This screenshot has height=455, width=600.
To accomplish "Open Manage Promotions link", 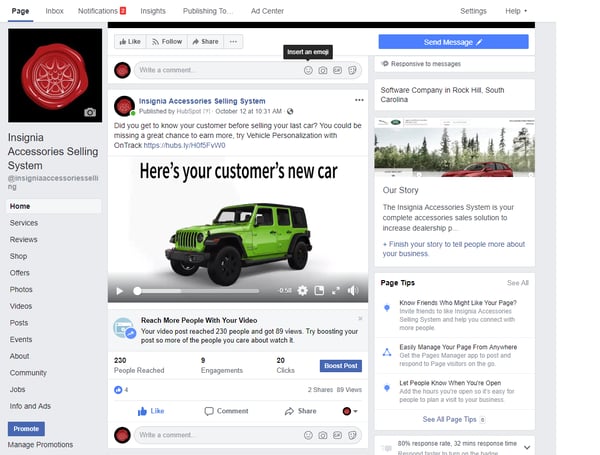I will point(40,445).
